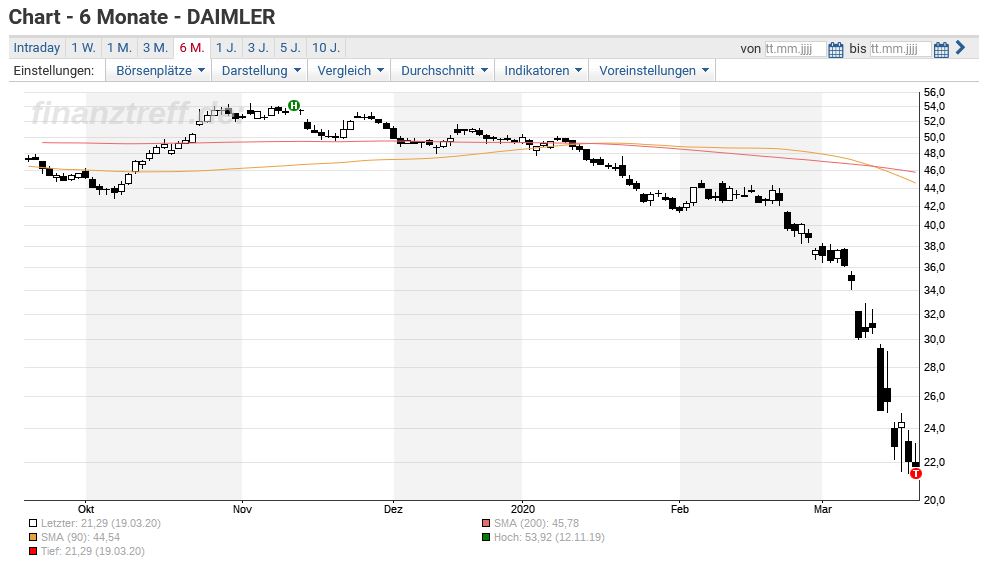Screen dimensions: 986x568
Task: Click legend text 'Tief: 21,29 (19.03.20)'
Action: tap(92, 552)
